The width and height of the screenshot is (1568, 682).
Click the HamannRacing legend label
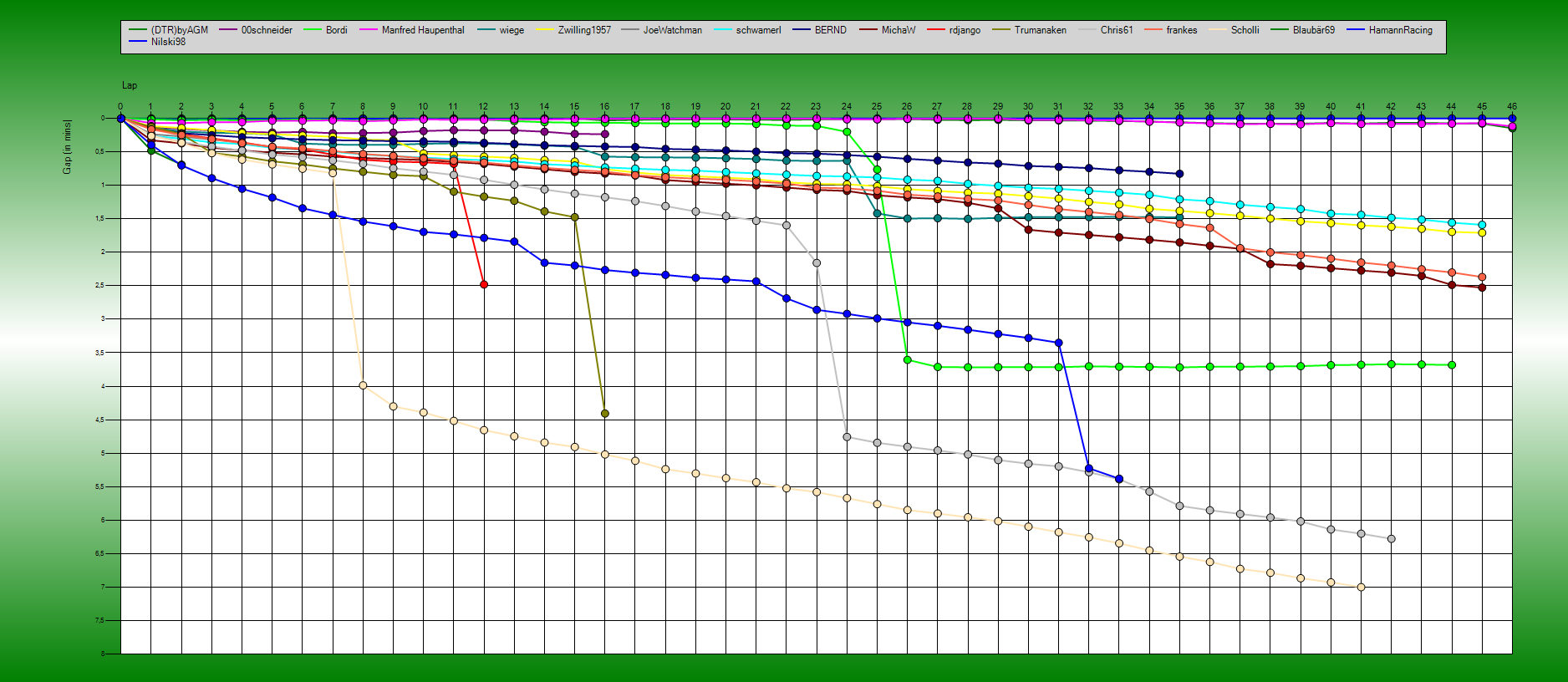coord(1401,30)
